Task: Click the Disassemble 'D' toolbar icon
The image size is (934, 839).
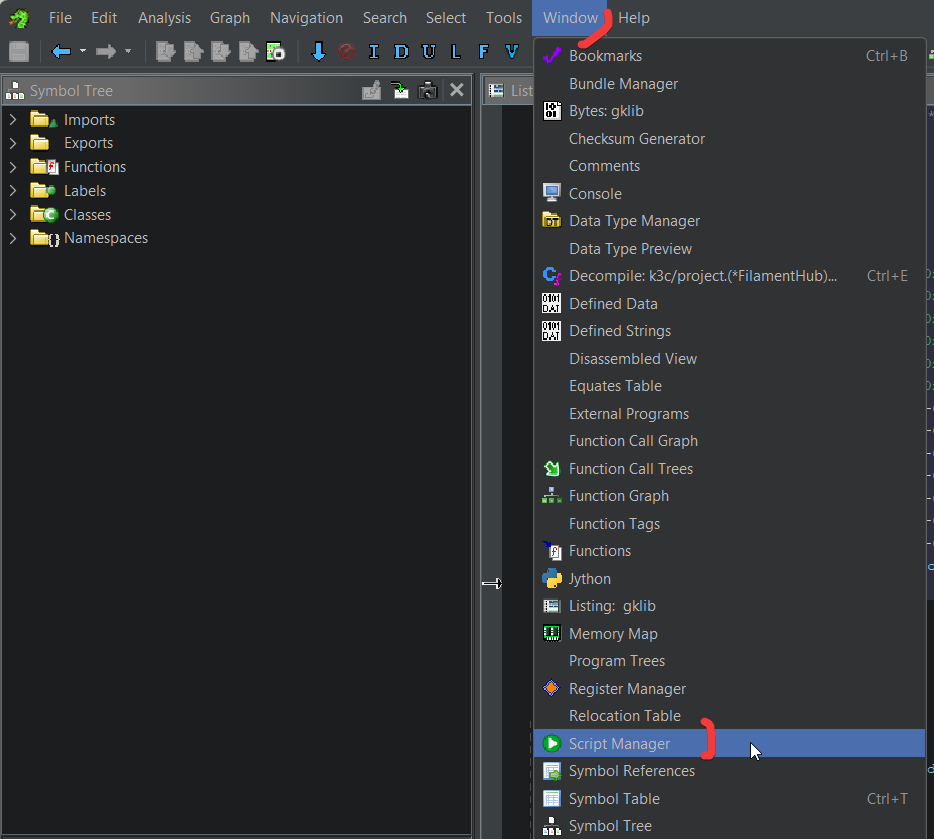Action: 401,52
